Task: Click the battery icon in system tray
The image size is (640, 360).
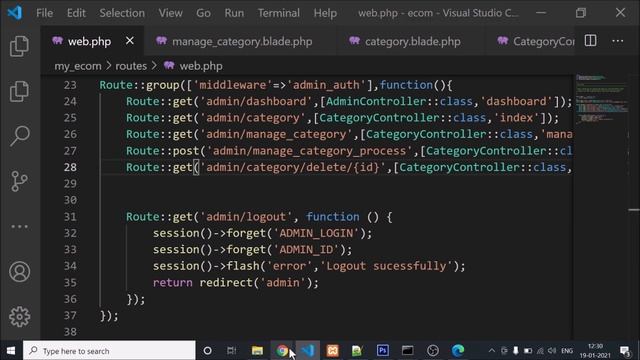Action: click(528, 351)
